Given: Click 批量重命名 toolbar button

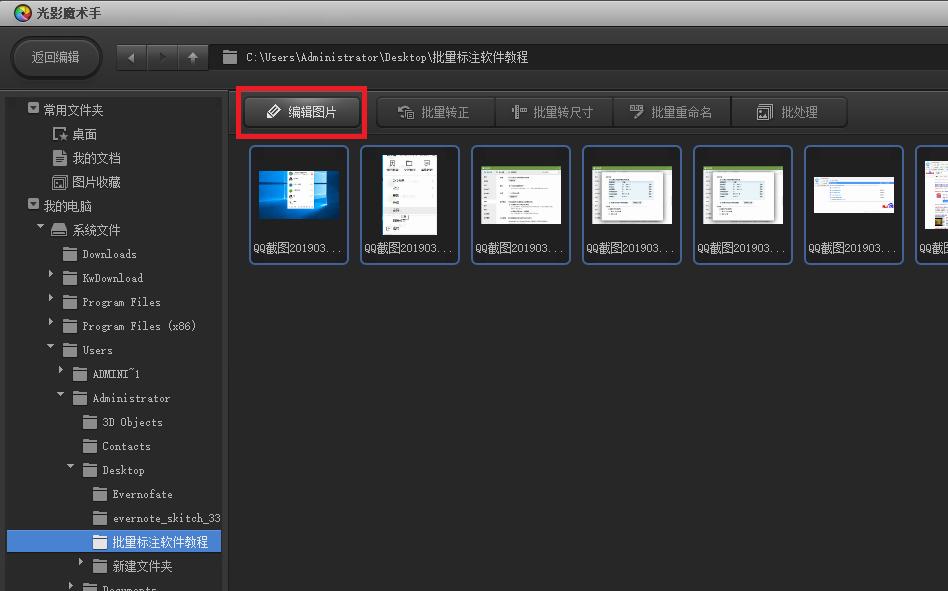Looking at the screenshot, I should click(x=672, y=112).
